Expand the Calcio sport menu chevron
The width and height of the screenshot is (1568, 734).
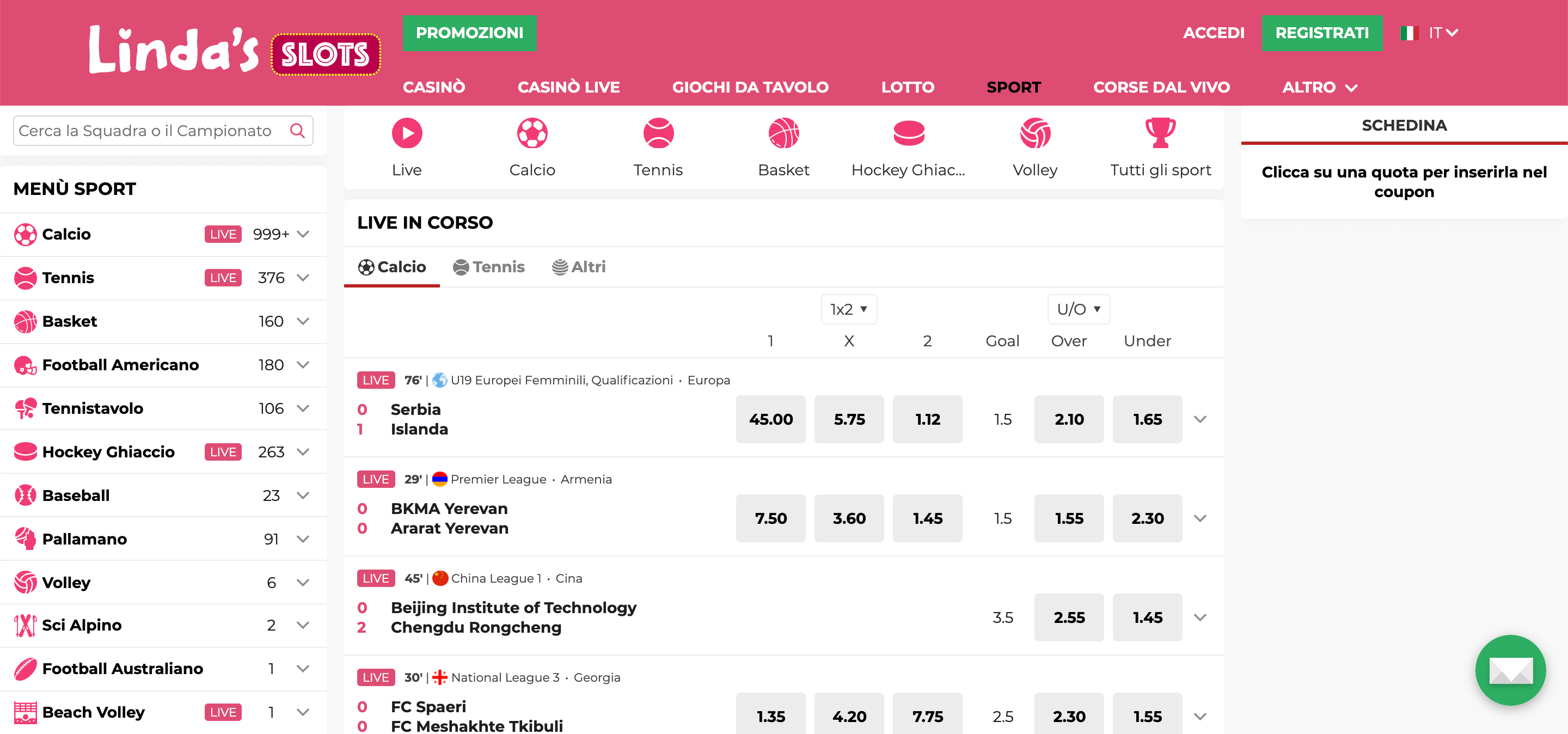pos(303,234)
